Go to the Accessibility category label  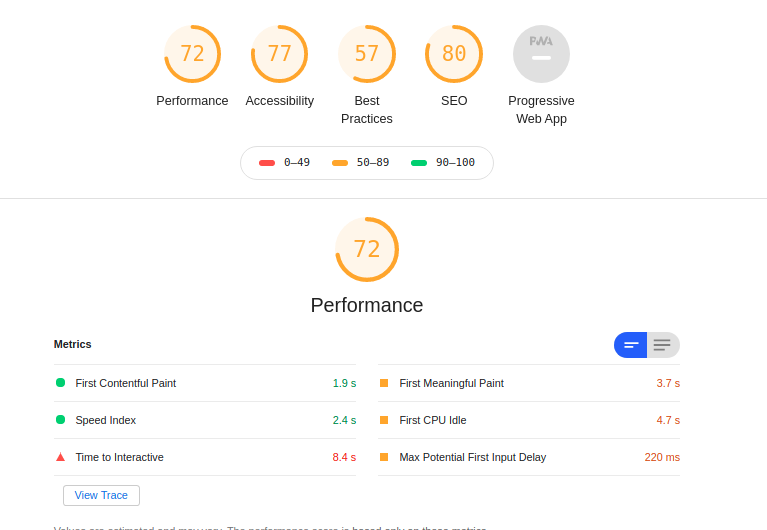coord(279,101)
